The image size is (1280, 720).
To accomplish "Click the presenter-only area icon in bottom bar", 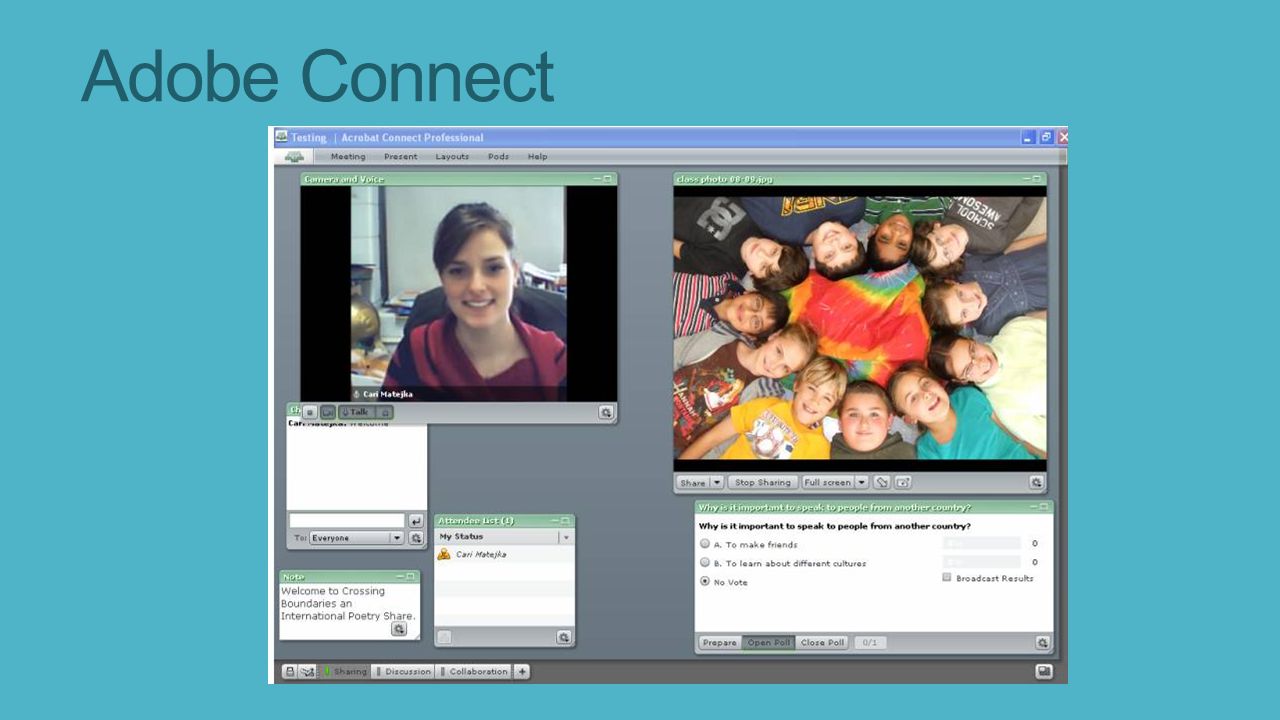I will coord(308,672).
